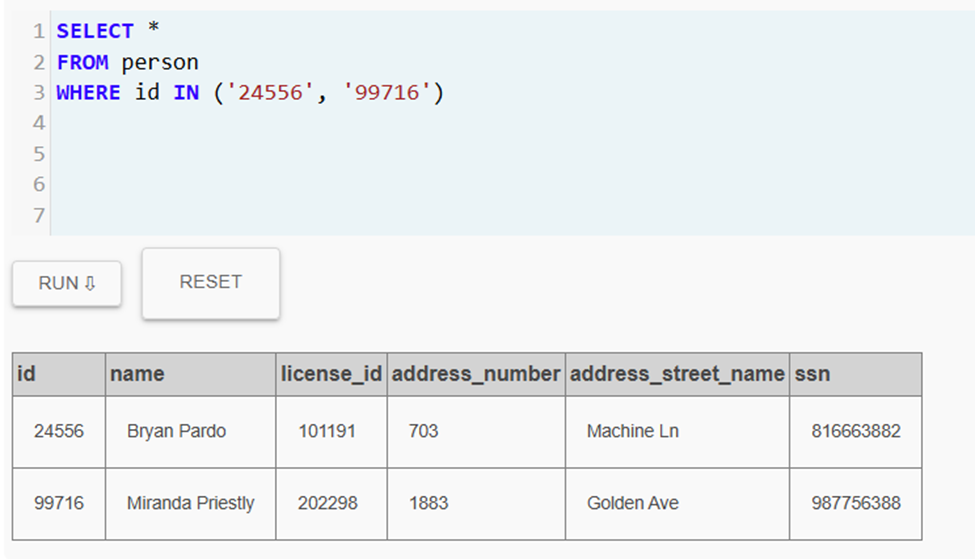Click the empty editor line 5
Image resolution: width=975 pixels, height=559 pixels.
point(512,154)
